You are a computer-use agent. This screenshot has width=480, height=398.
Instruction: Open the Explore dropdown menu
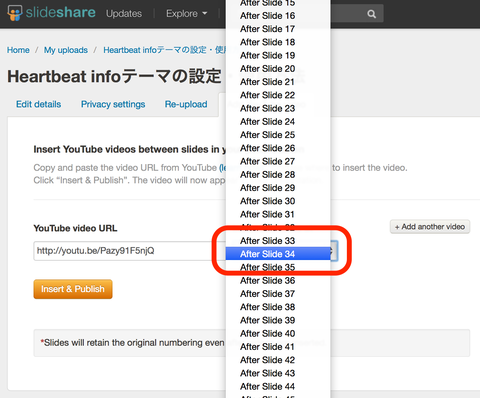[x=186, y=14]
